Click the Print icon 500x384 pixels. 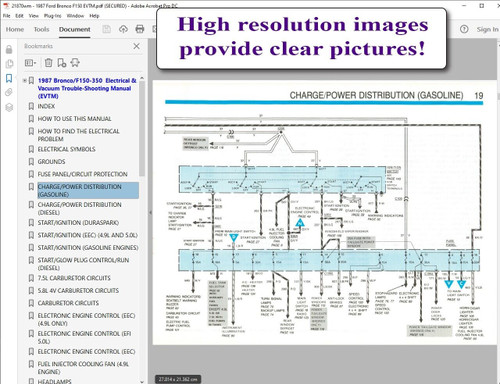click(140, 29)
